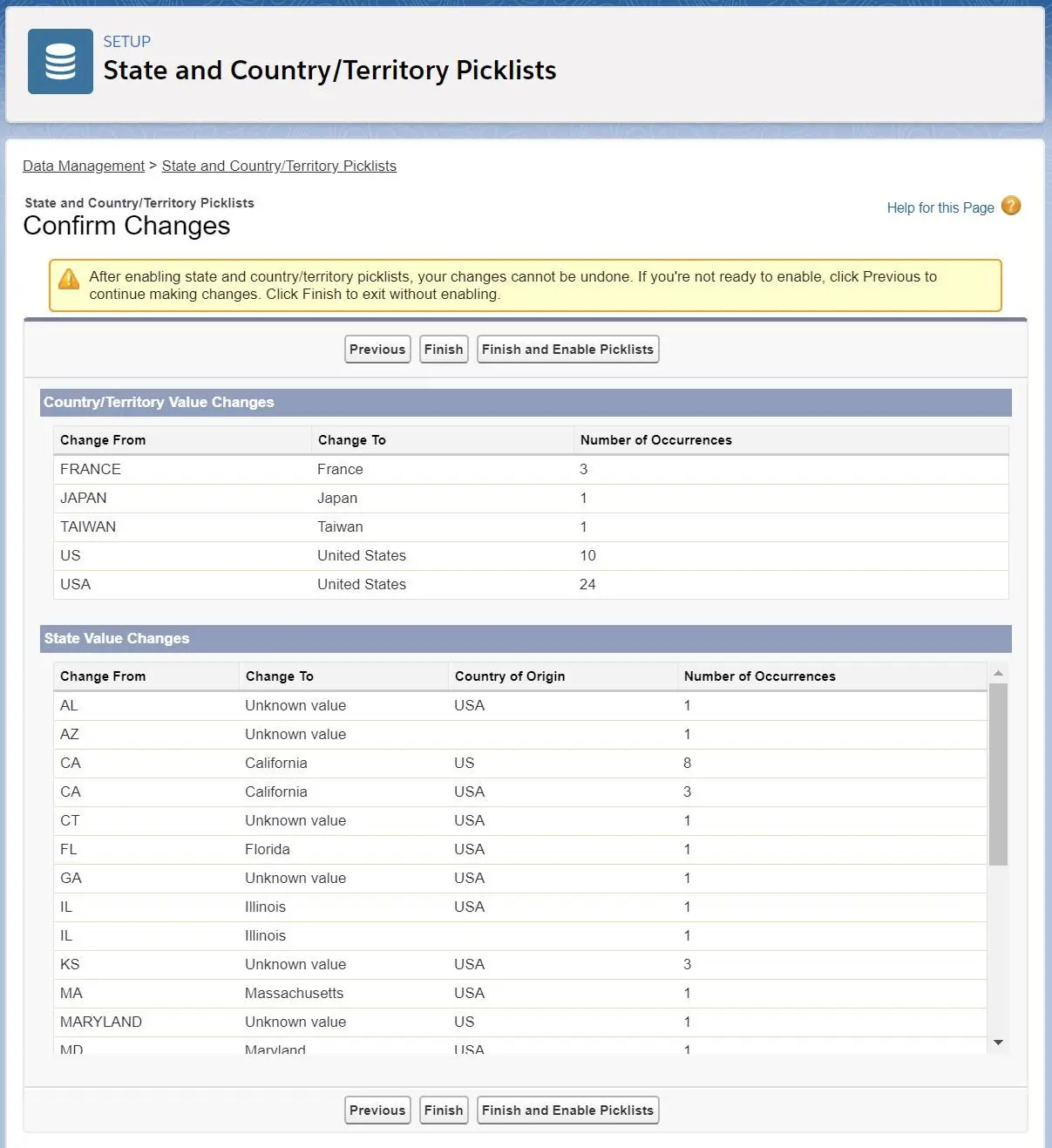Click Unknown value in the MARYLAND row
This screenshot has height=1148, width=1052.
295,1022
